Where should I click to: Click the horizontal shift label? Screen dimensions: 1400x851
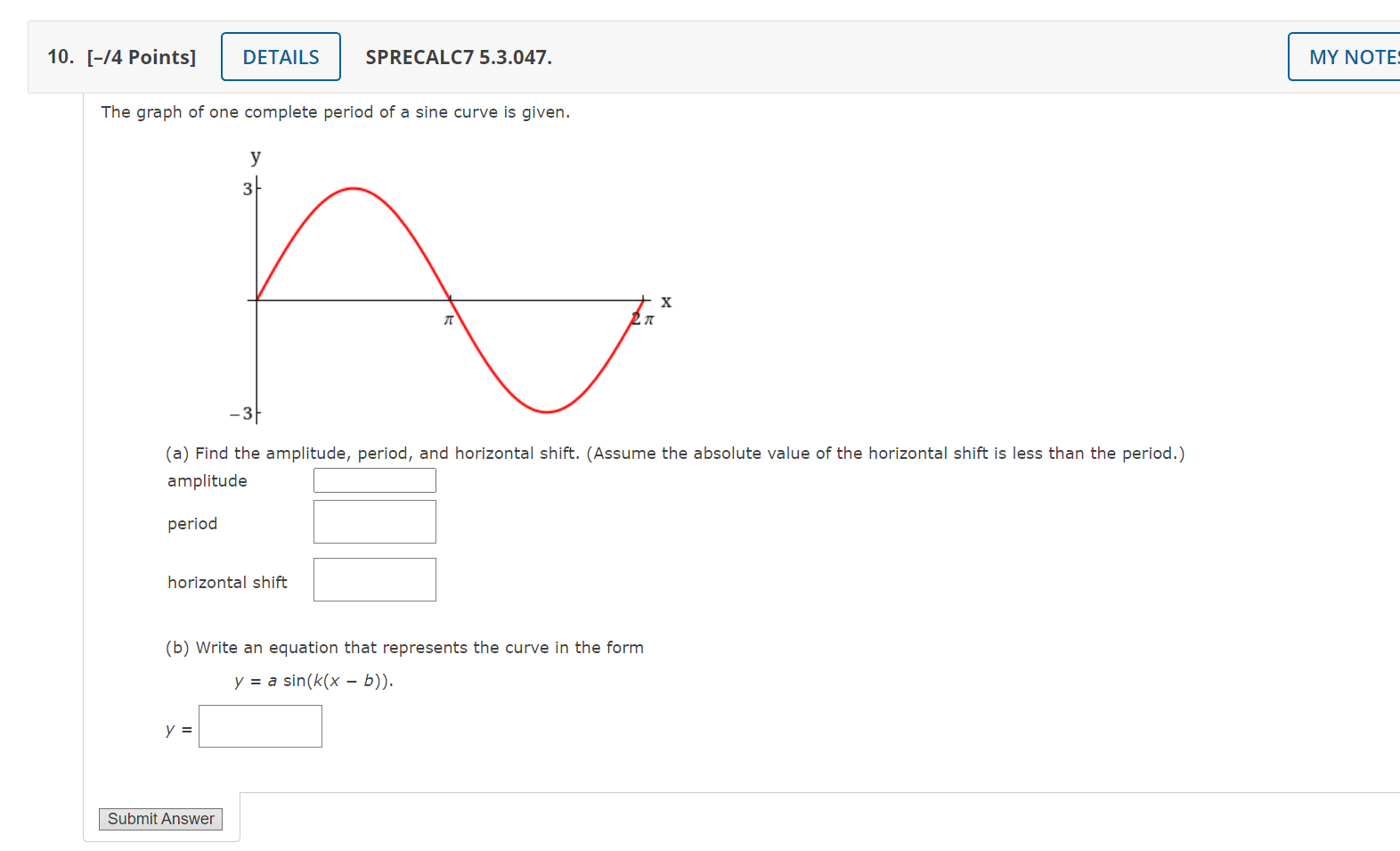tap(227, 582)
